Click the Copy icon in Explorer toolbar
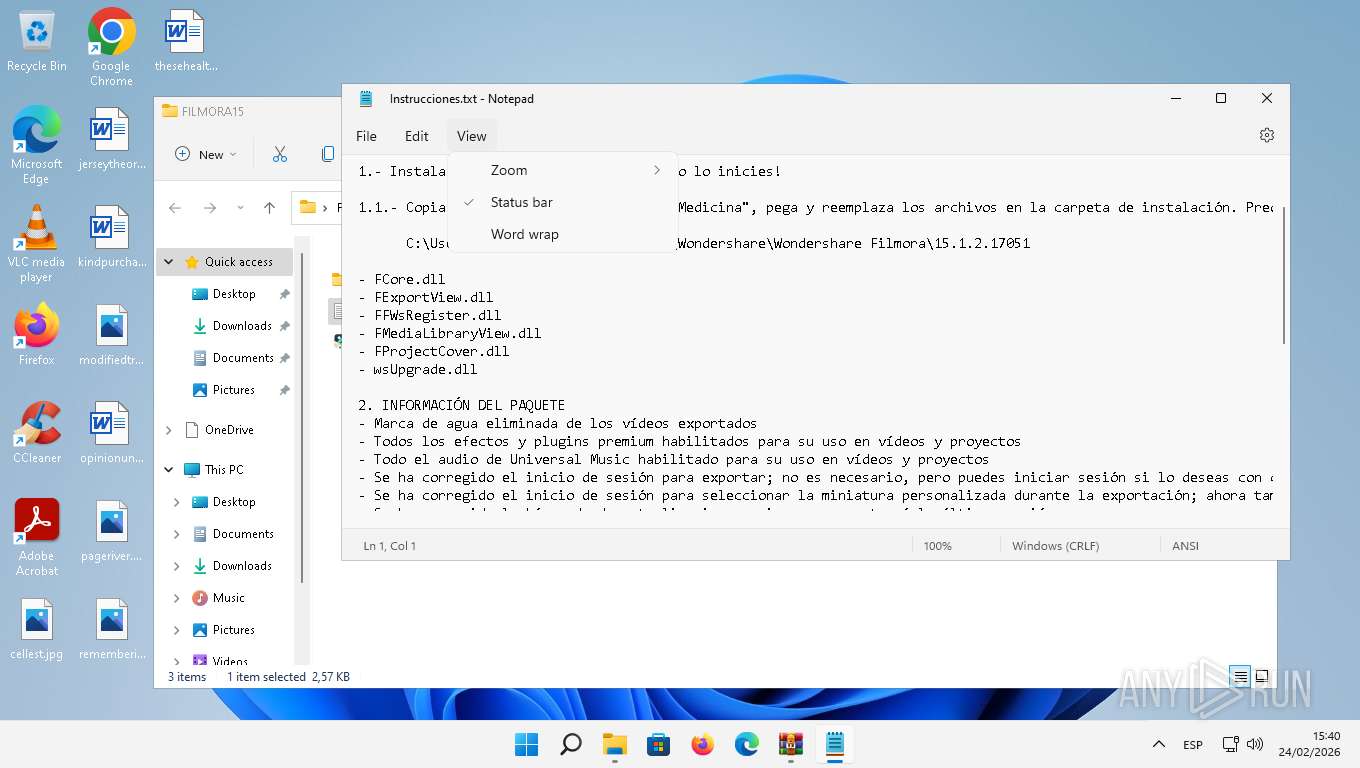The width and height of the screenshot is (1360, 768). click(328, 154)
